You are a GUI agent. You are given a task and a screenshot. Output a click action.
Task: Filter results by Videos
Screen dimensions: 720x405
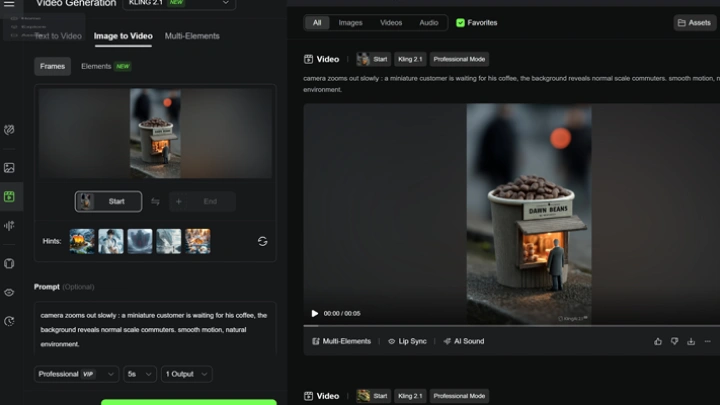click(391, 22)
